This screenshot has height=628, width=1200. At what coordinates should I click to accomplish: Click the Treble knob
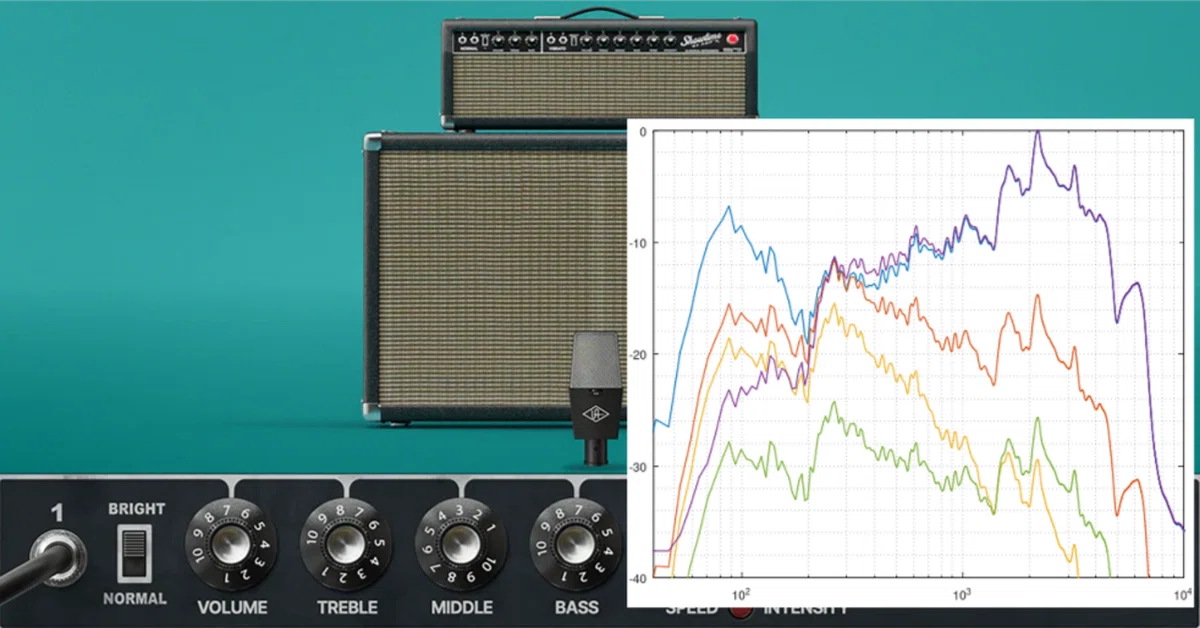[x=347, y=544]
